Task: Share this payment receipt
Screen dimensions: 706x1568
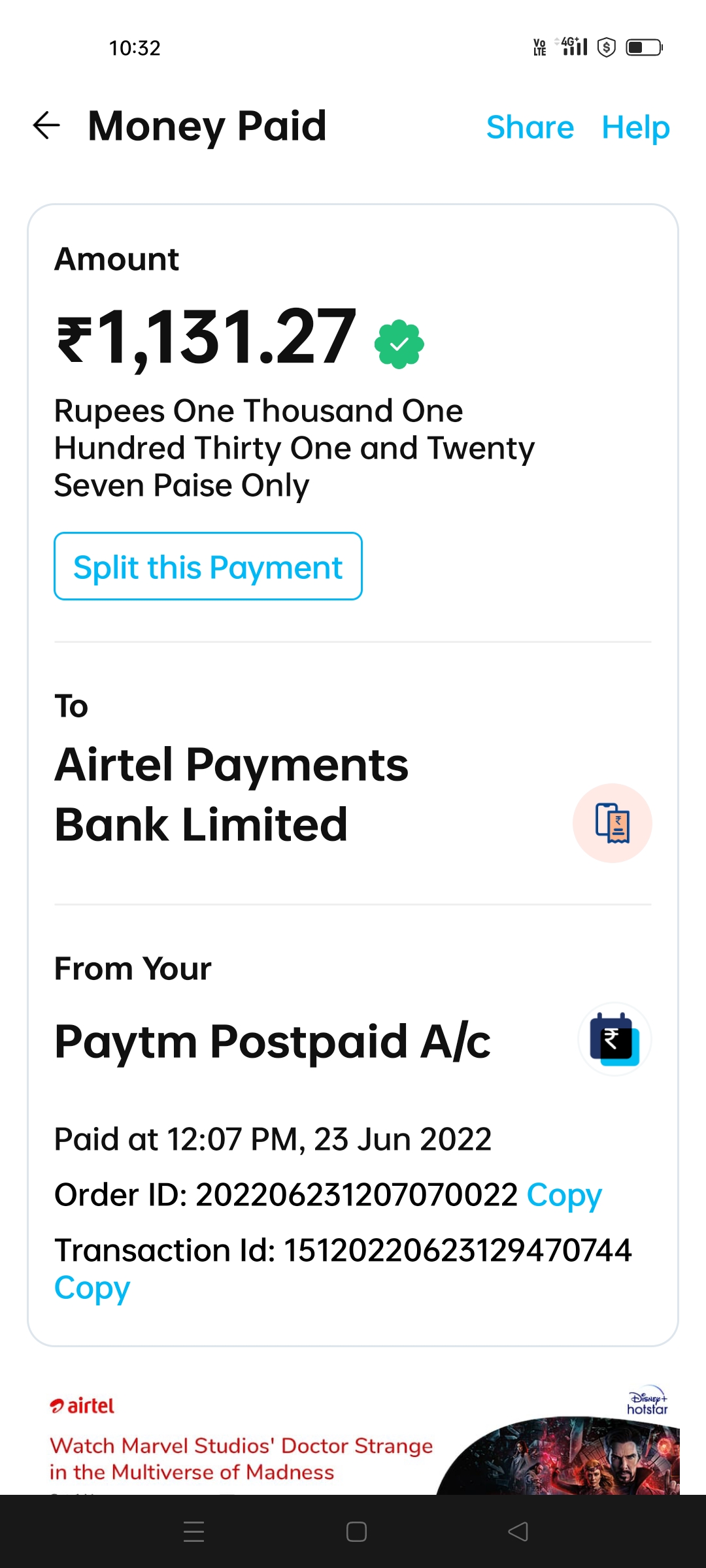Action: [529, 127]
